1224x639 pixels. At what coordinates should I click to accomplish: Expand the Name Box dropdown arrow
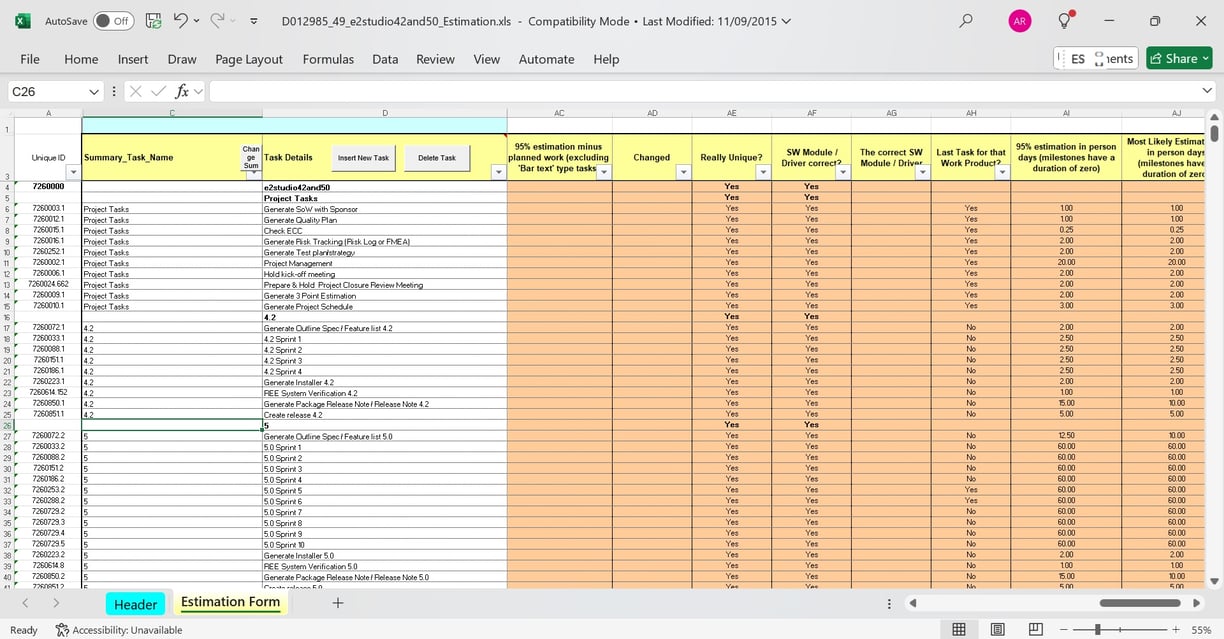tap(94, 91)
